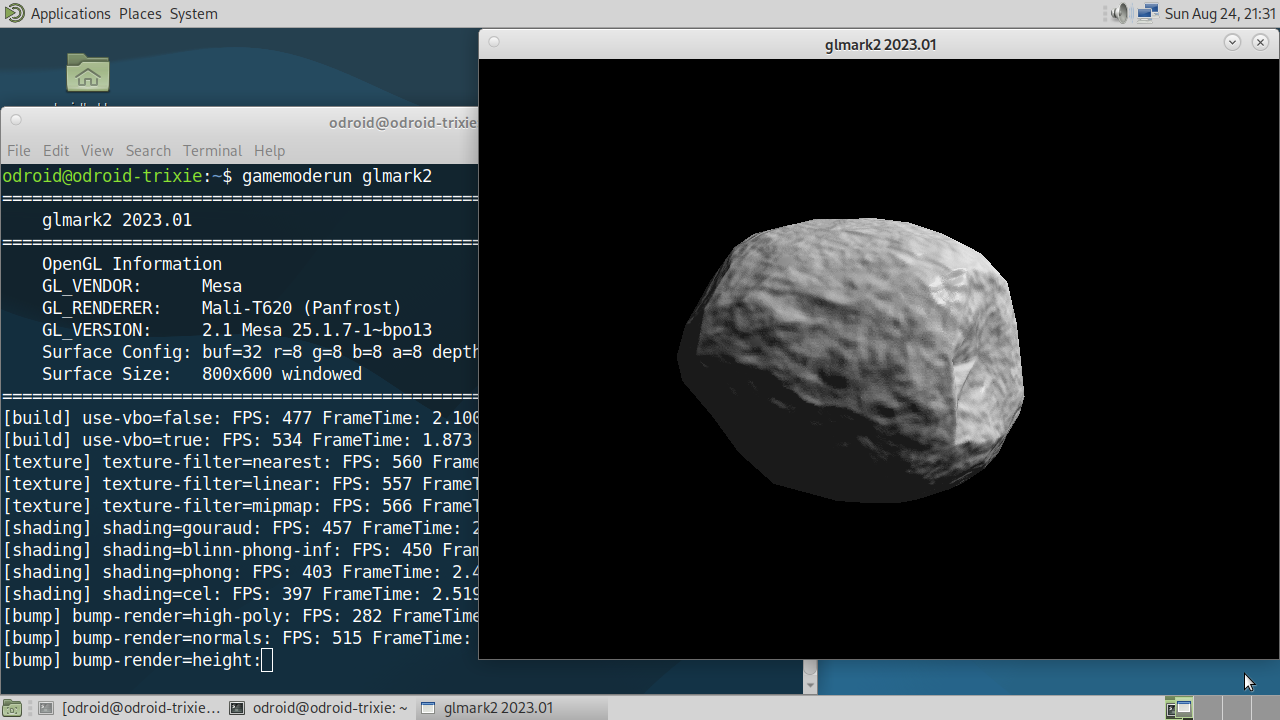Open the terminal's Search menu
Screen dimensions: 1280x720
(x=148, y=151)
